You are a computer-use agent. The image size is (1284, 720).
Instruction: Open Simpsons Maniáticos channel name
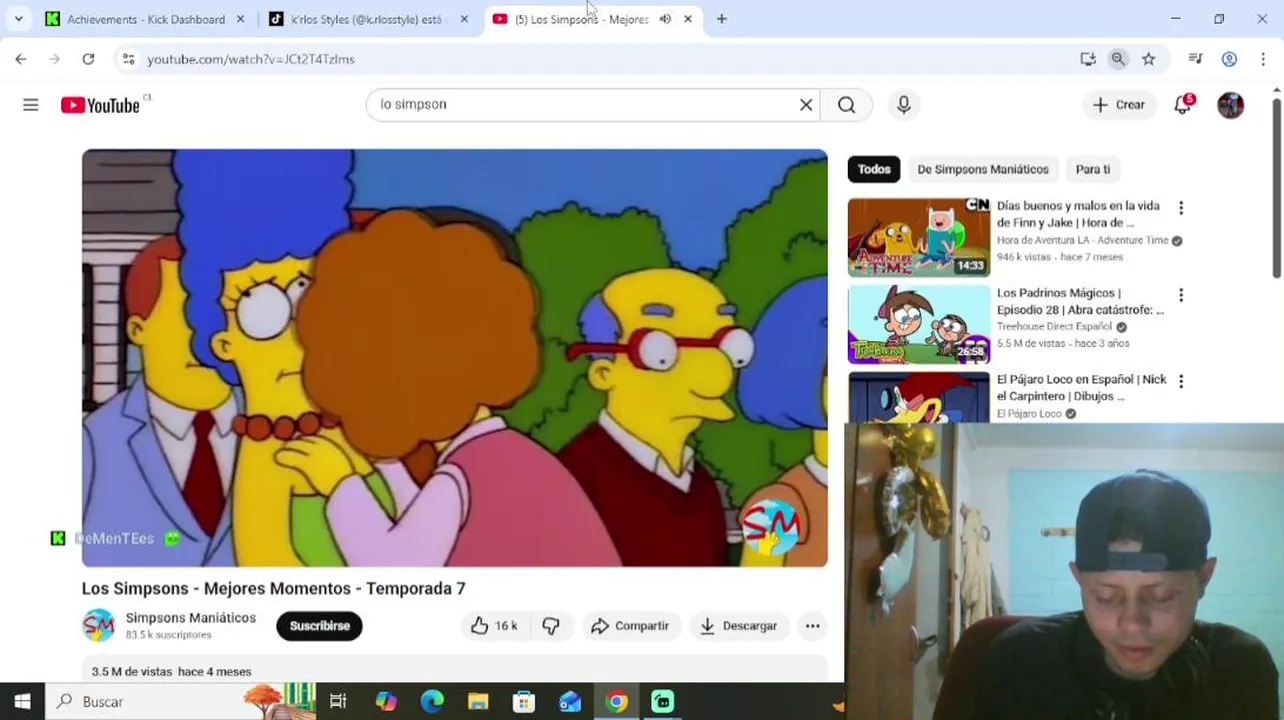(191, 618)
